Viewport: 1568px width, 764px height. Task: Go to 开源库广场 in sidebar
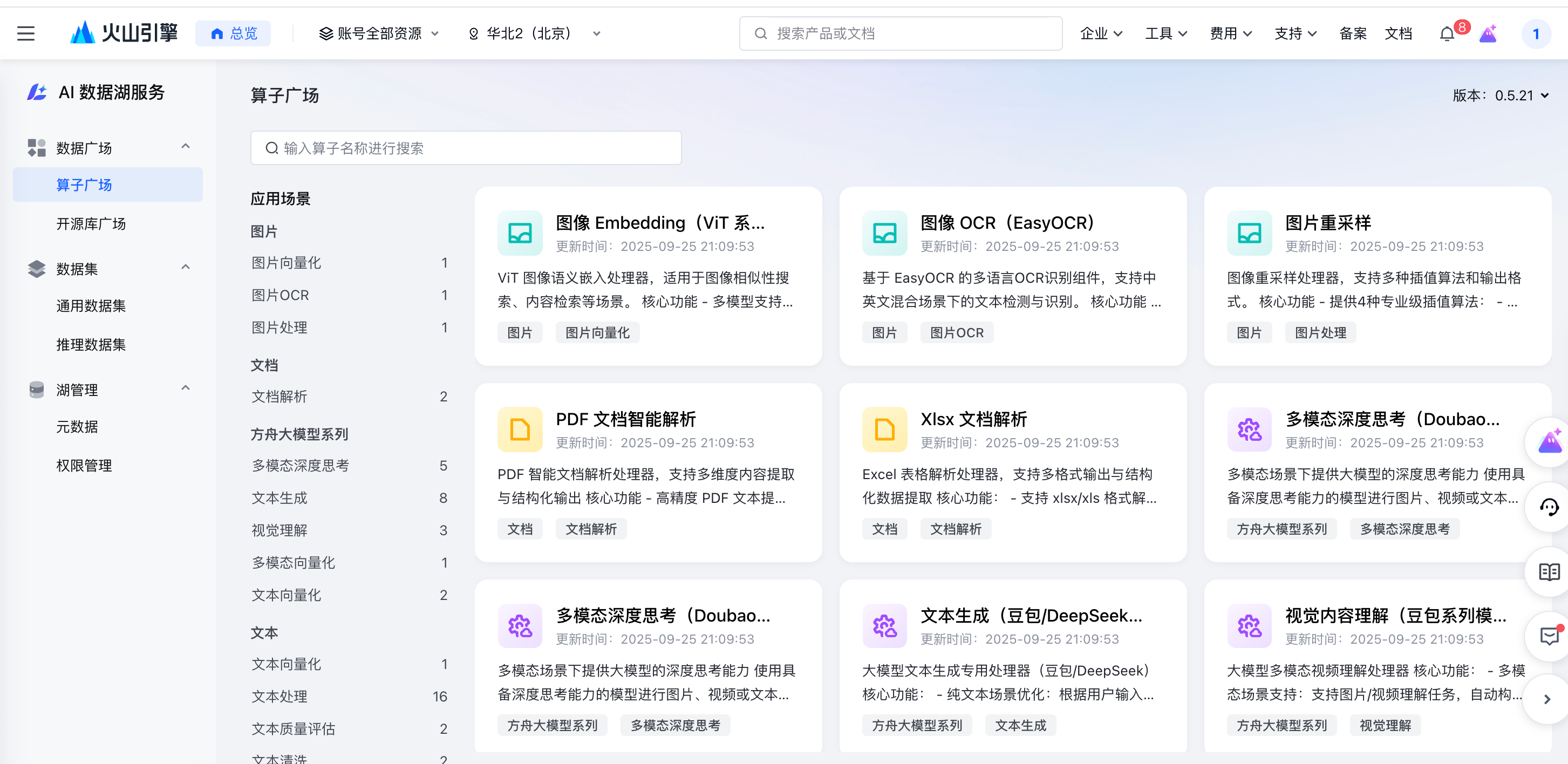pos(91,224)
